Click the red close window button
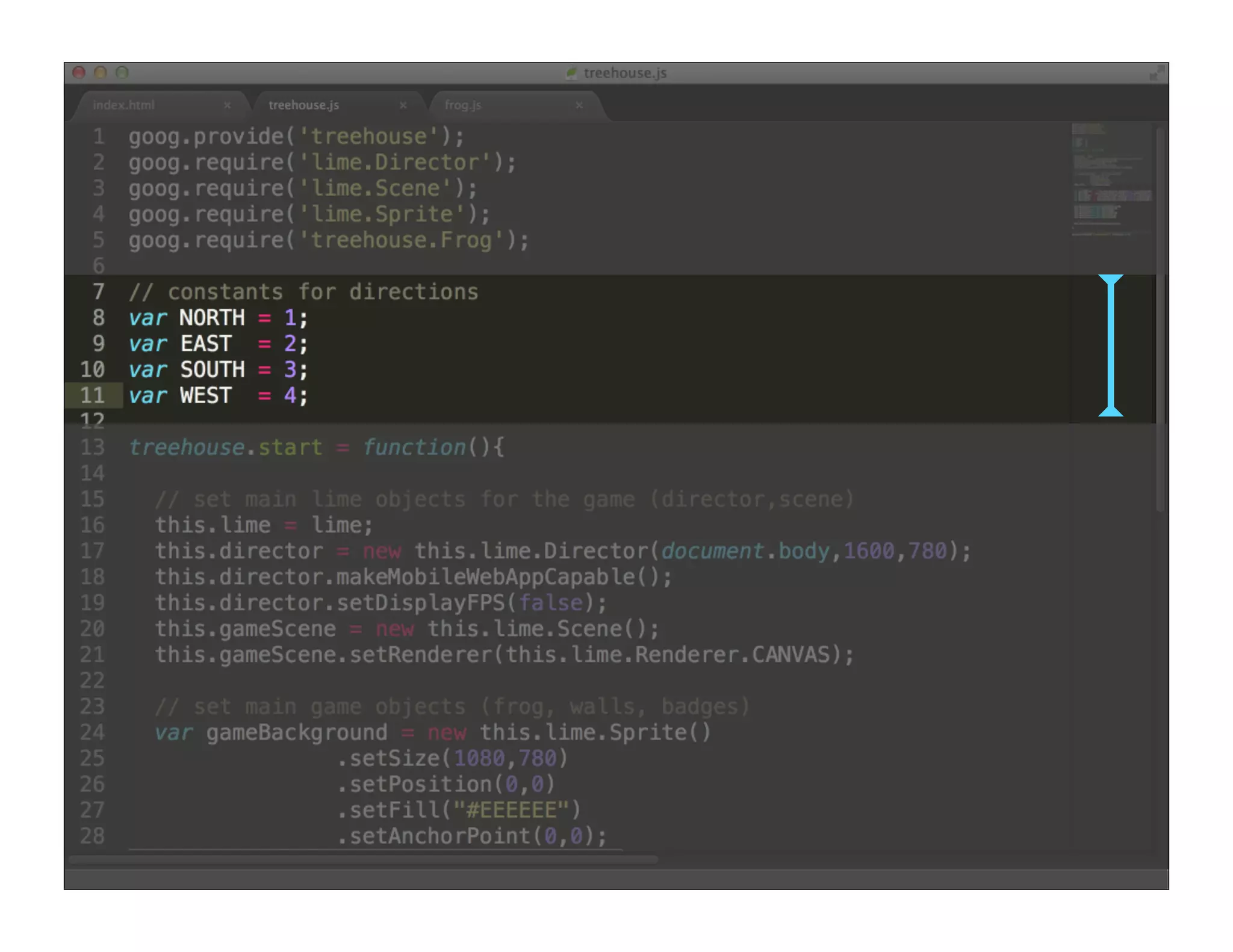 pyautogui.click(x=79, y=73)
